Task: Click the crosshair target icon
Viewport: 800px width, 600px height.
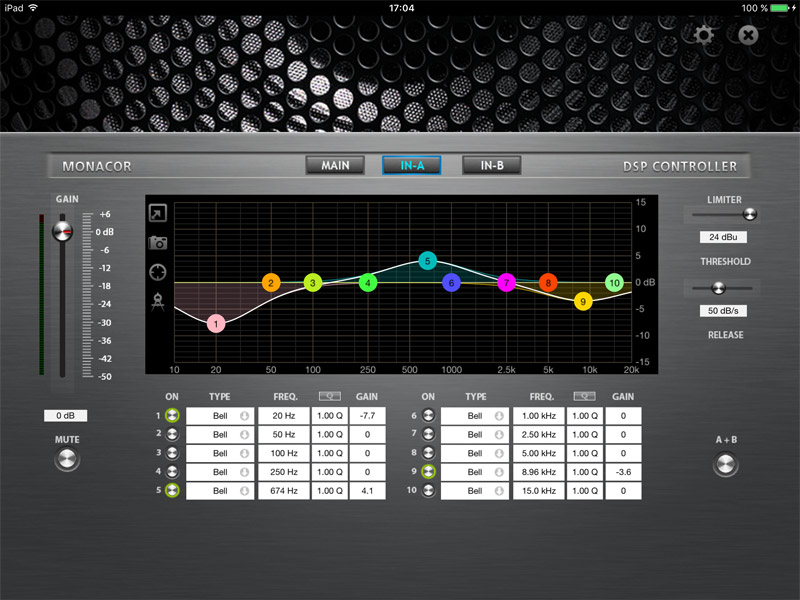Action: (x=158, y=272)
